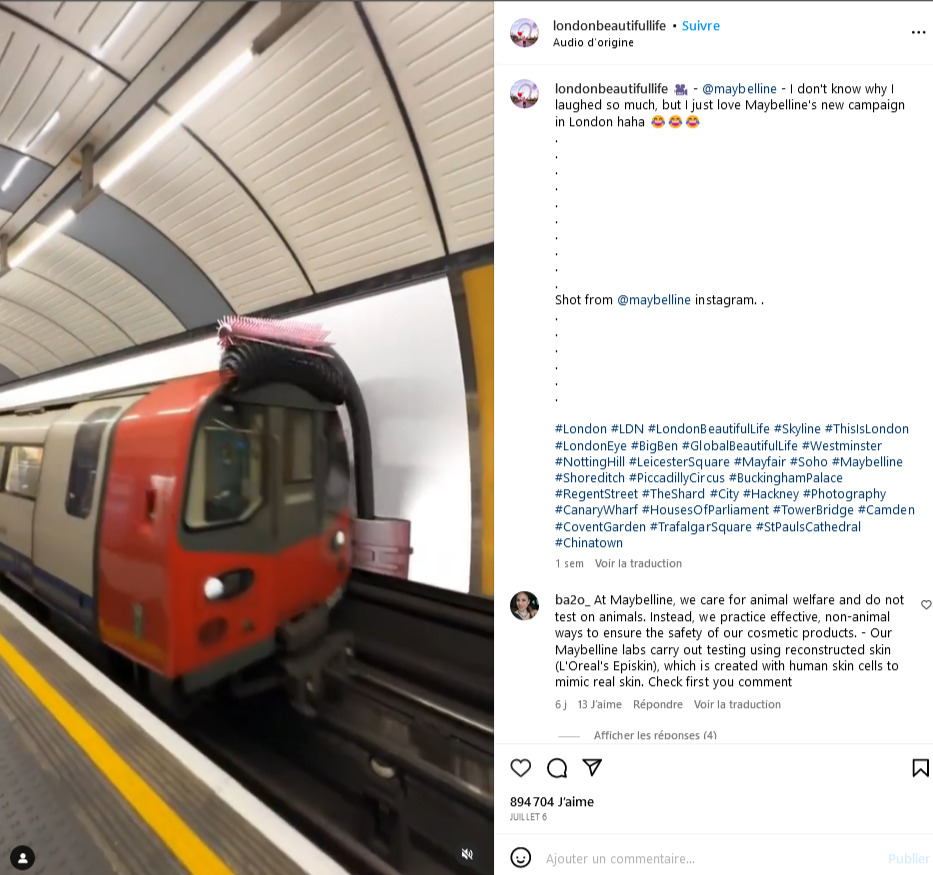
Task: Play or pause the train video
Action: pos(246,438)
